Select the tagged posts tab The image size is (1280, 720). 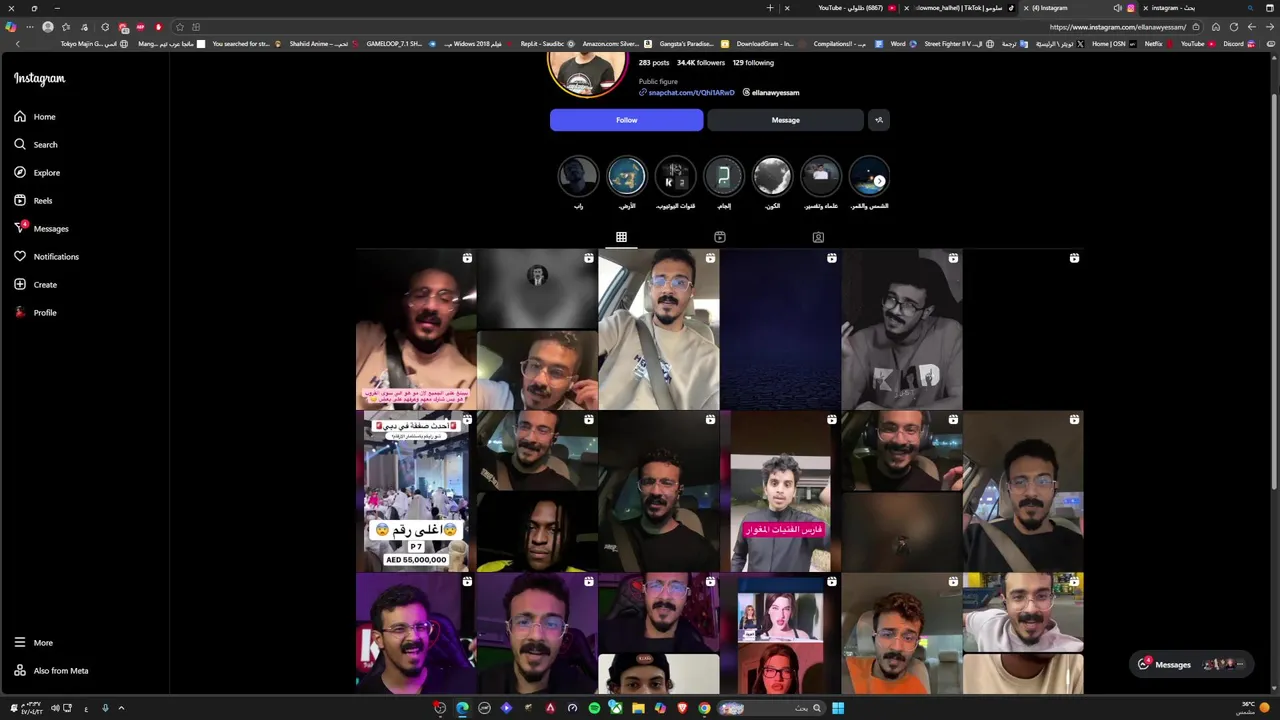[818, 237]
